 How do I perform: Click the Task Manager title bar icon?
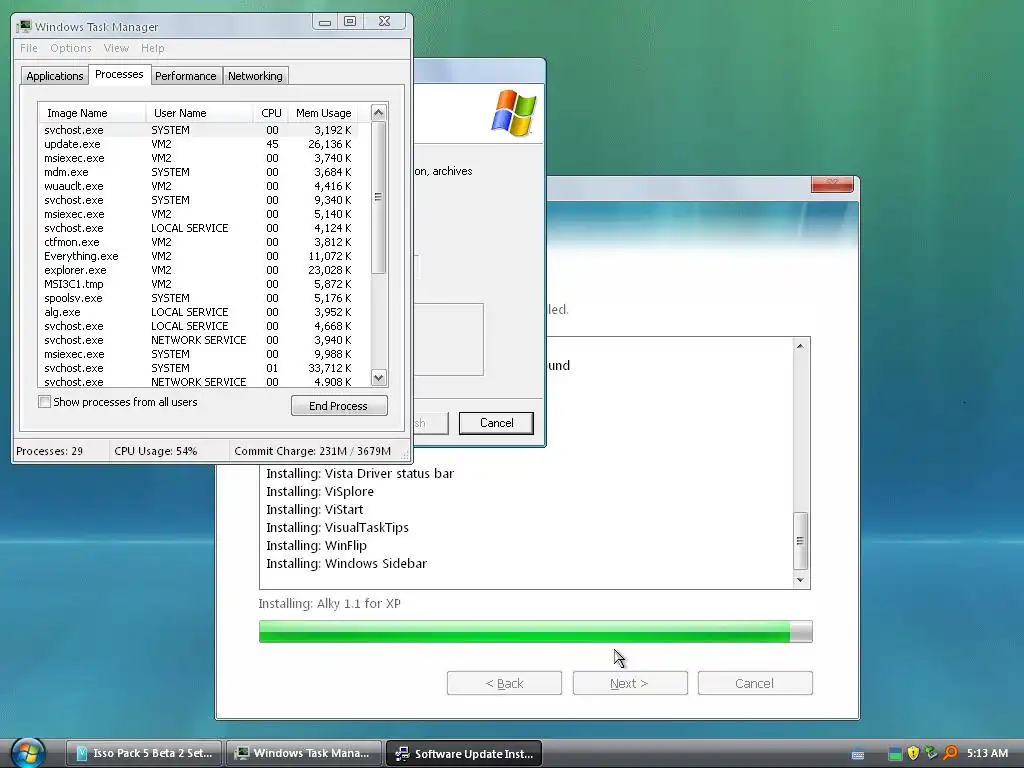coord(24,26)
